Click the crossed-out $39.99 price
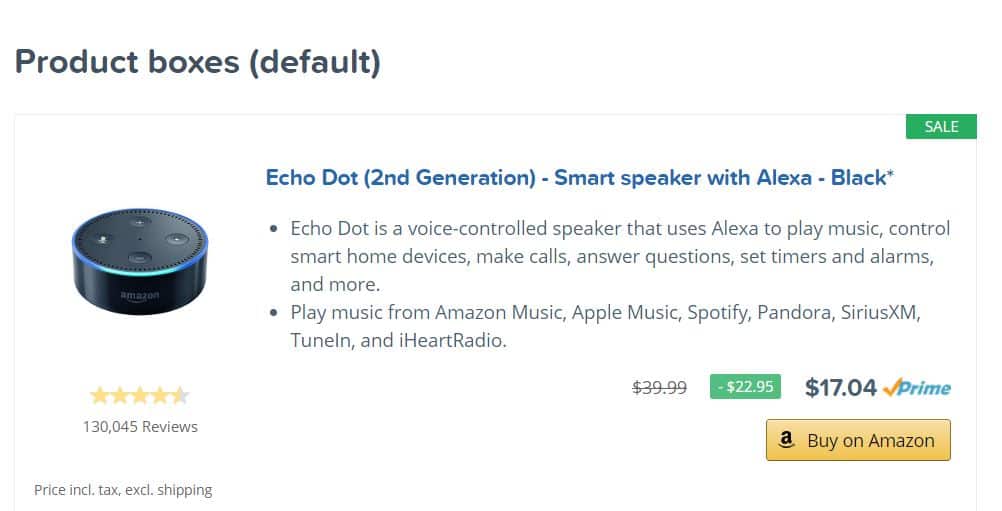Viewport: 1002px width, 511px height. (x=659, y=387)
